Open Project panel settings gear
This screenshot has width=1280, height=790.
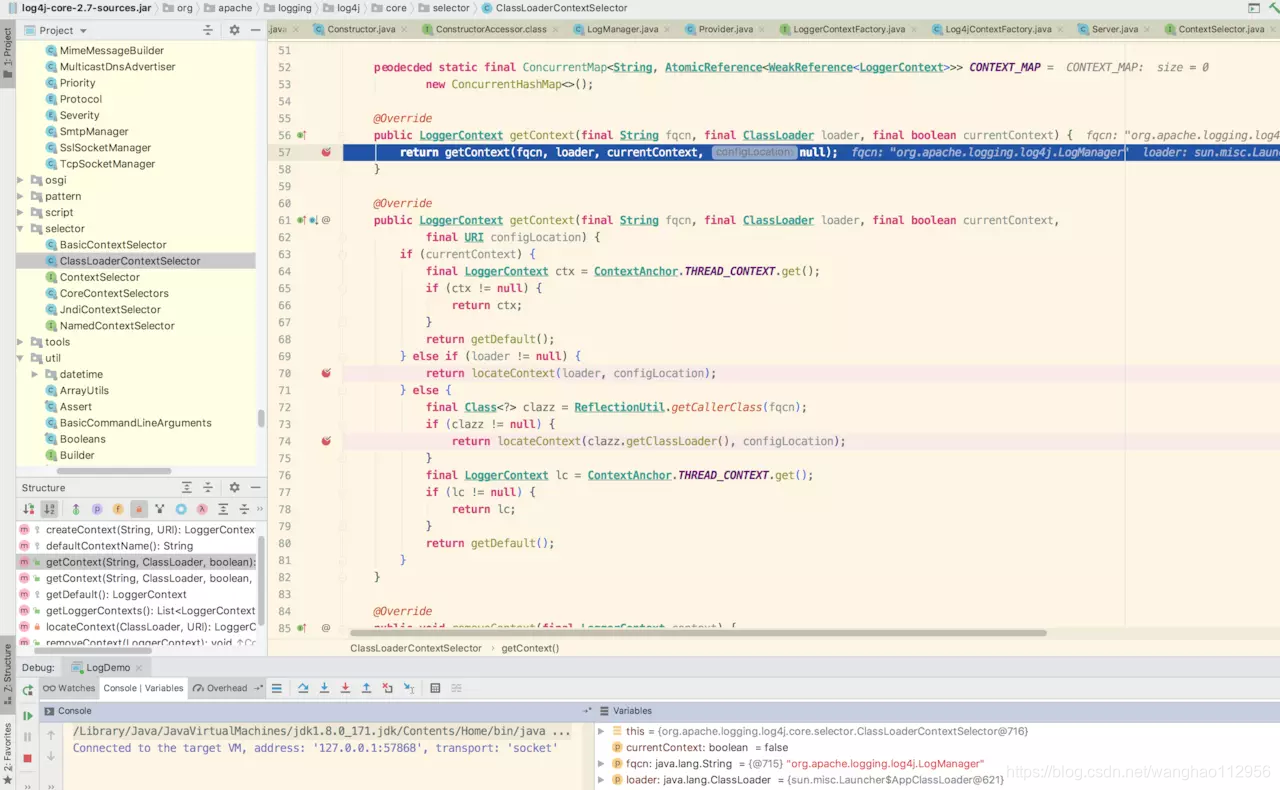235,30
